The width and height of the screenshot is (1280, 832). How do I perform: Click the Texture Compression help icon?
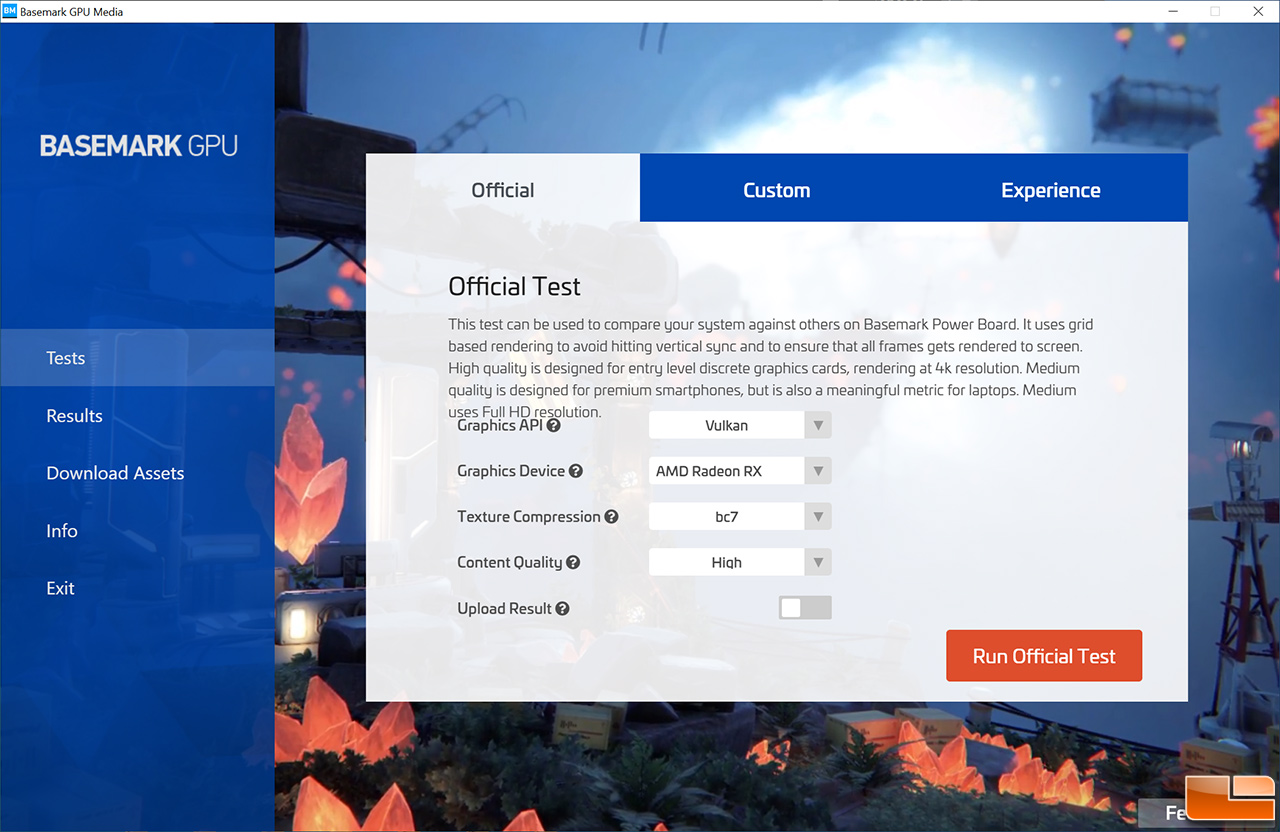tap(612, 517)
